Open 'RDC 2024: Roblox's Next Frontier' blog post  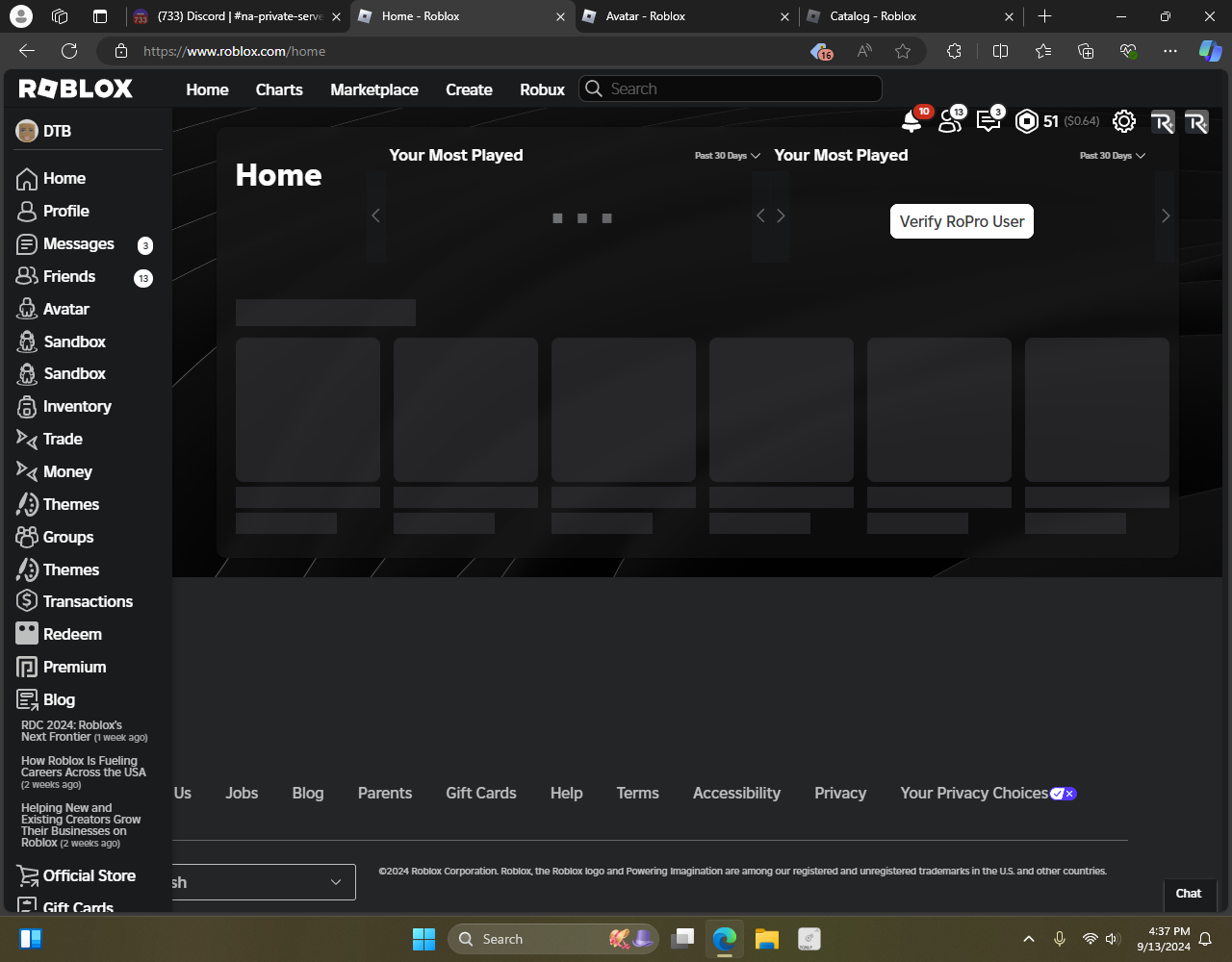(85, 731)
